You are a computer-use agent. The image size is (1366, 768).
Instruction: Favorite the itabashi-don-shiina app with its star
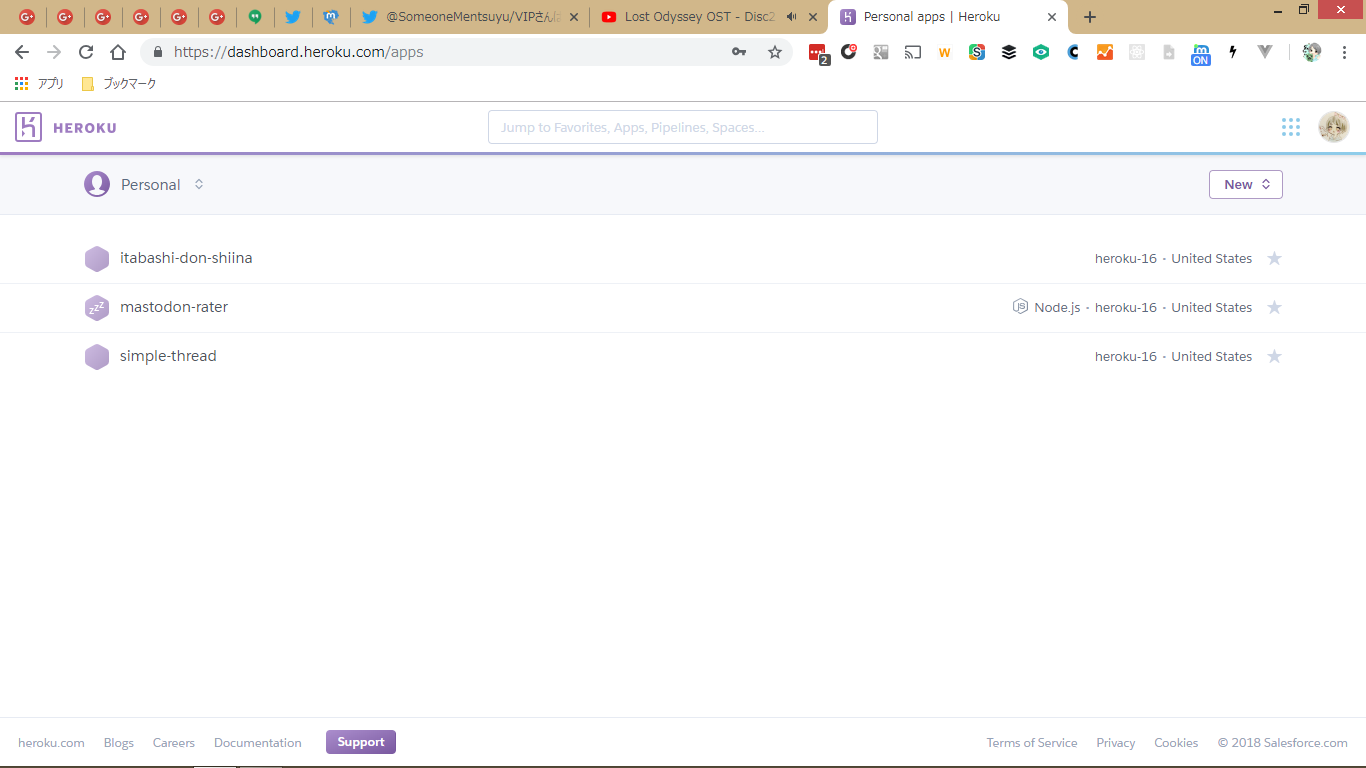point(1274,258)
